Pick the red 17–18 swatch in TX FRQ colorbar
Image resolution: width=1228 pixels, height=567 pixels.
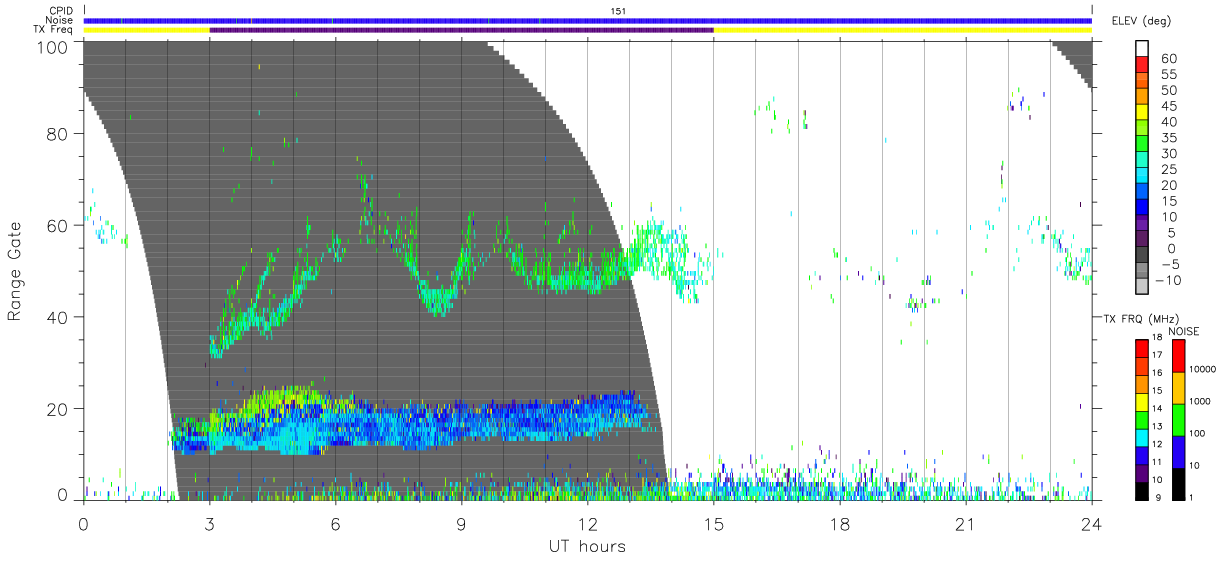coord(1142,348)
